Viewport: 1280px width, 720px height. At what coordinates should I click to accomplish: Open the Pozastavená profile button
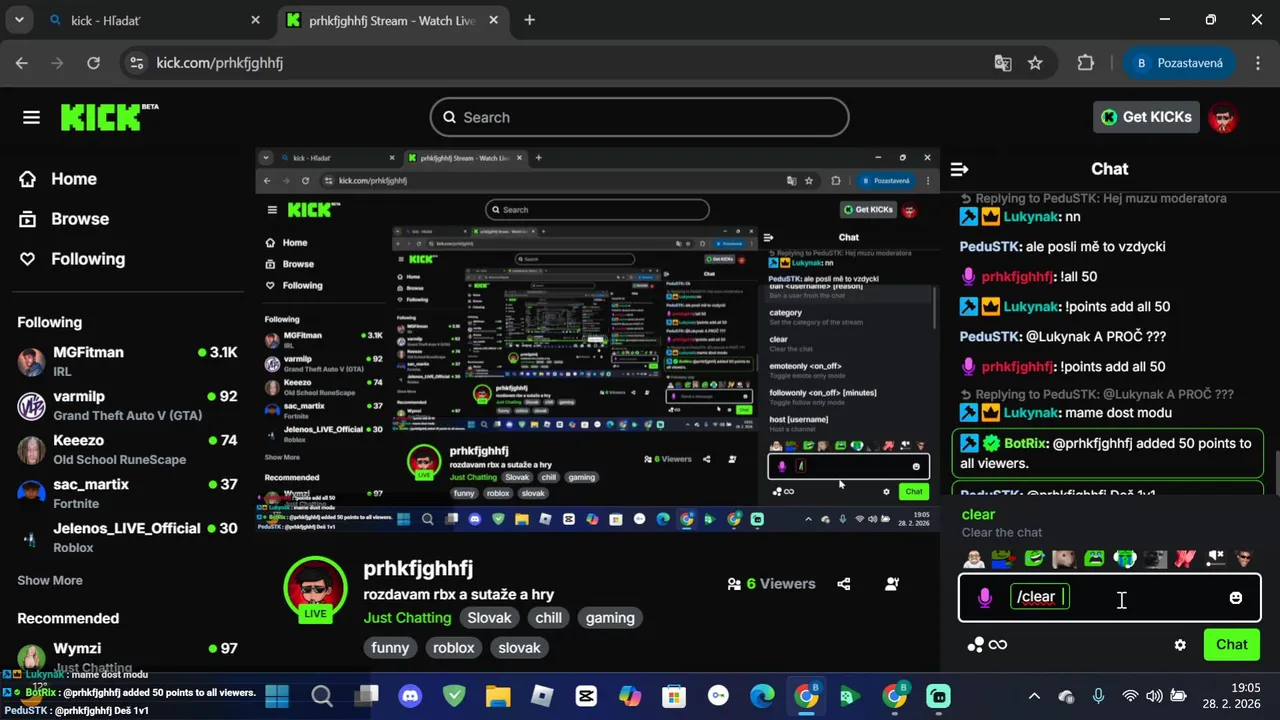[x=1179, y=63]
